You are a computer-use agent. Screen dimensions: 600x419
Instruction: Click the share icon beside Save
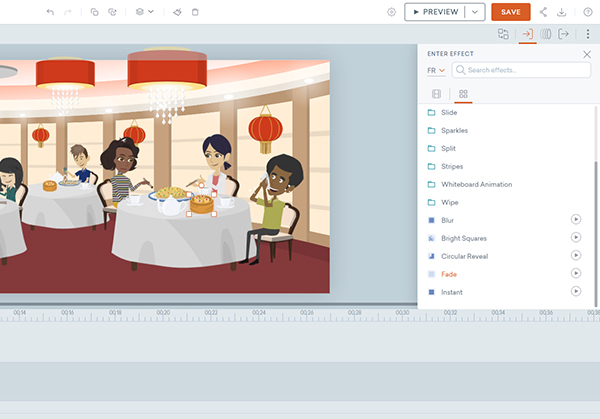(543, 12)
